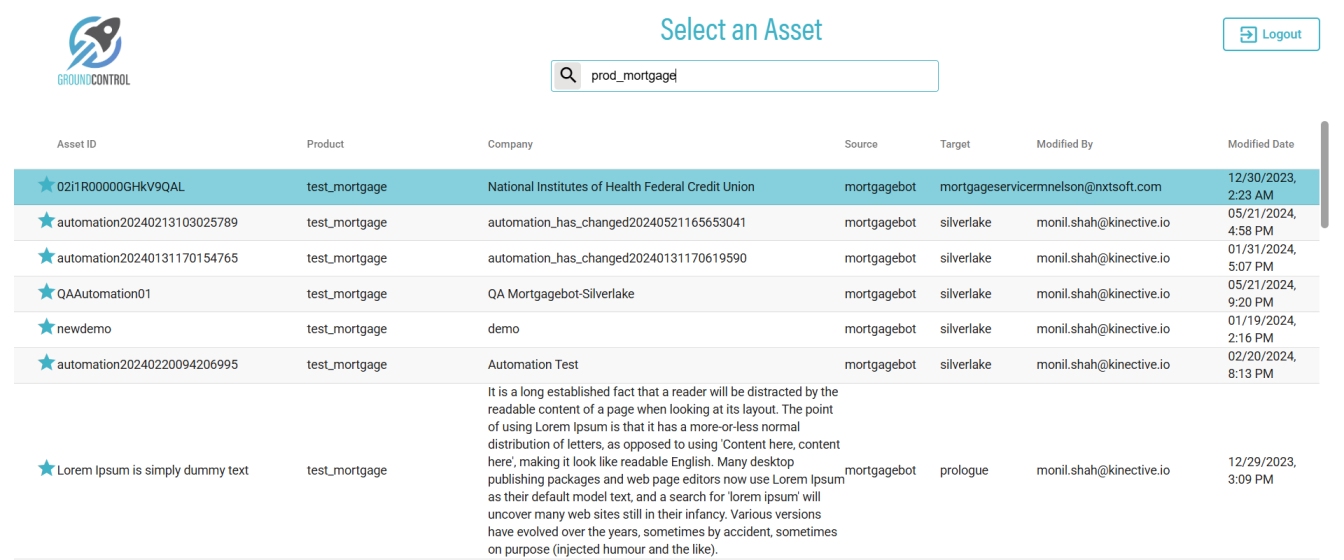The height and width of the screenshot is (560, 1344).
Task: Toggle favorite star for automation20240131170154765
Action: tap(46, 257)
